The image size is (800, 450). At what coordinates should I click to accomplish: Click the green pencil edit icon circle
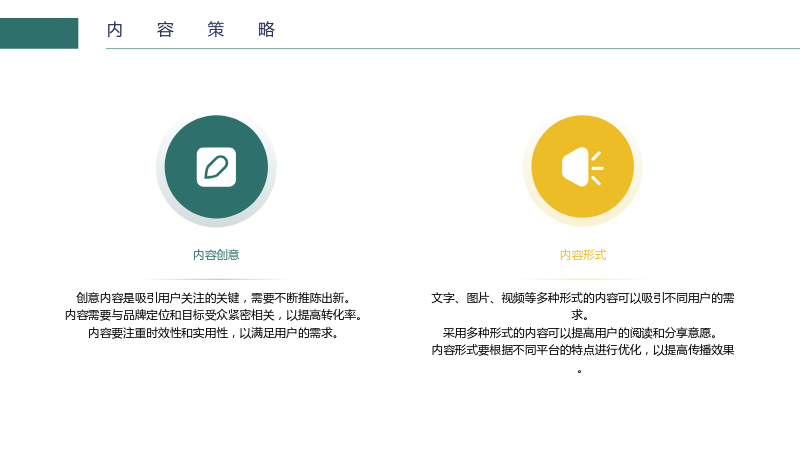(216, 167)
